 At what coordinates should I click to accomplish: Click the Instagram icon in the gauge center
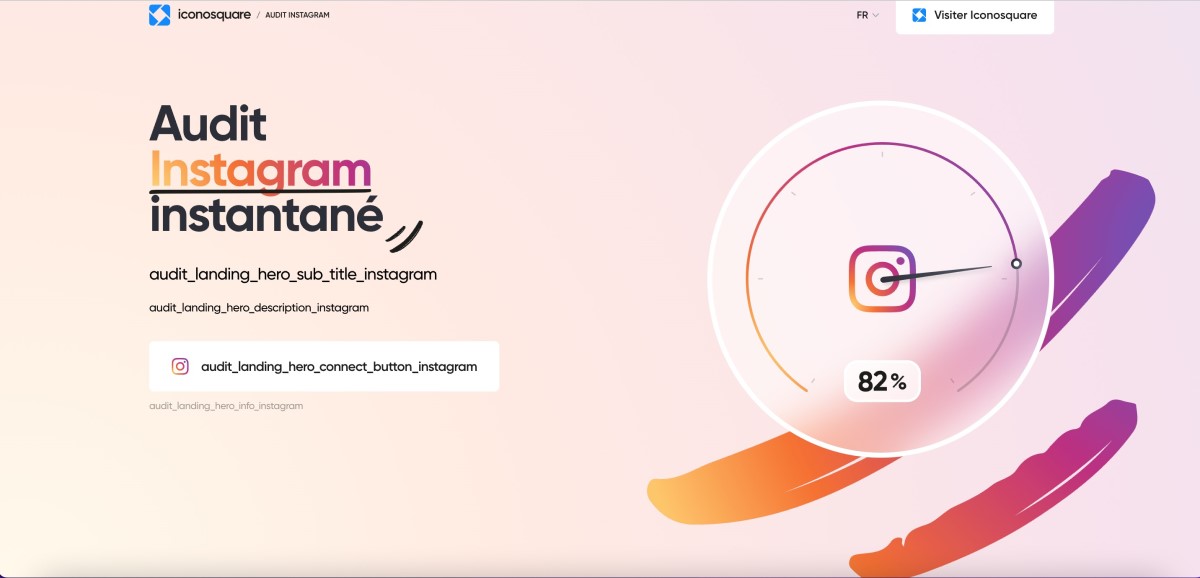pos(883,279)
